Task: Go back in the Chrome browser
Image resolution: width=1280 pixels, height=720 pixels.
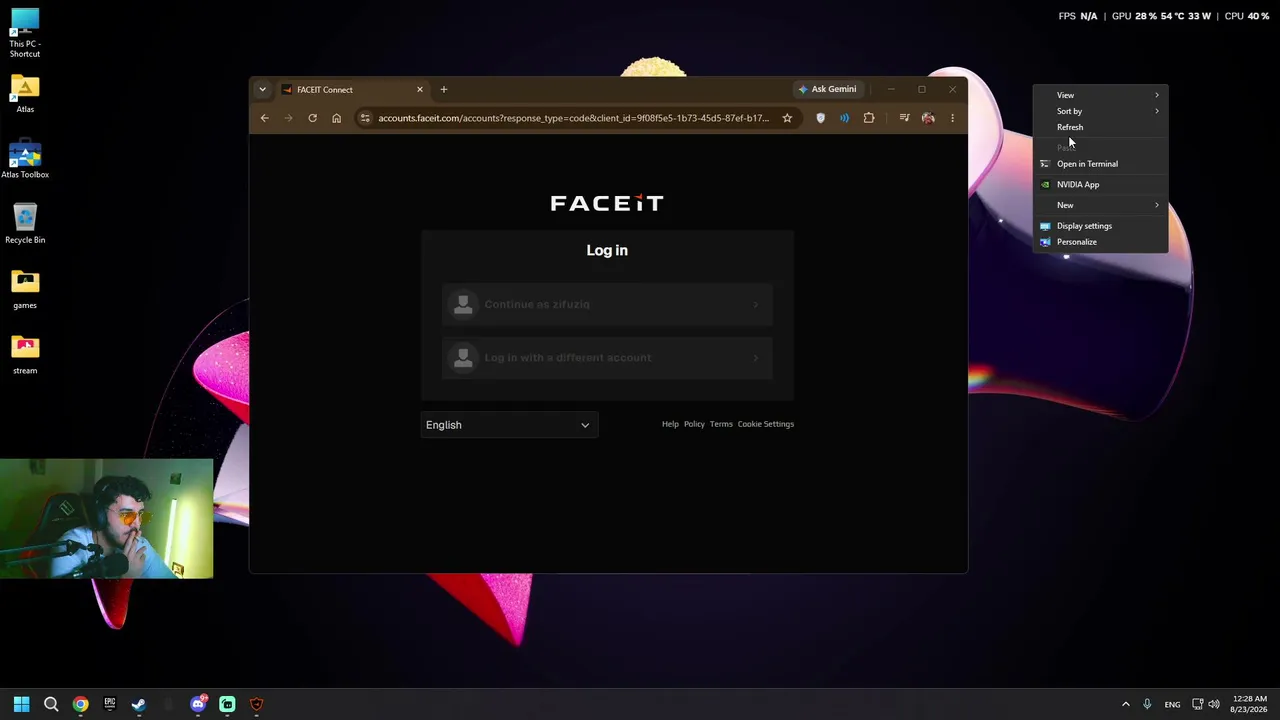Action: pyautogui.click(x=264, y=118)
